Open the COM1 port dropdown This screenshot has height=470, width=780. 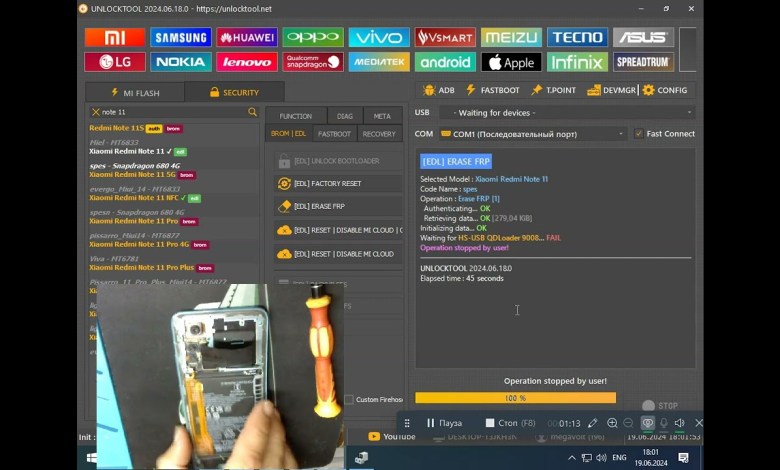click(x=534, y=133)
